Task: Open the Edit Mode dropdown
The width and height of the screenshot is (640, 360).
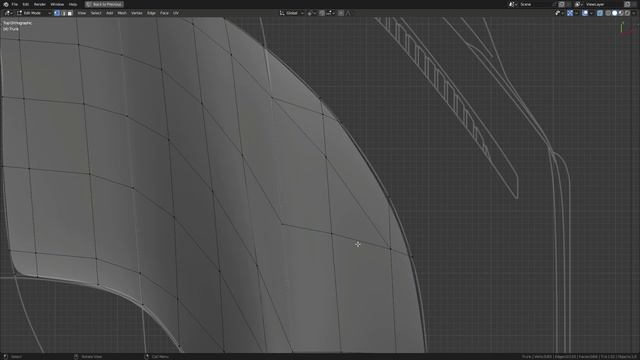Action: 33,13
